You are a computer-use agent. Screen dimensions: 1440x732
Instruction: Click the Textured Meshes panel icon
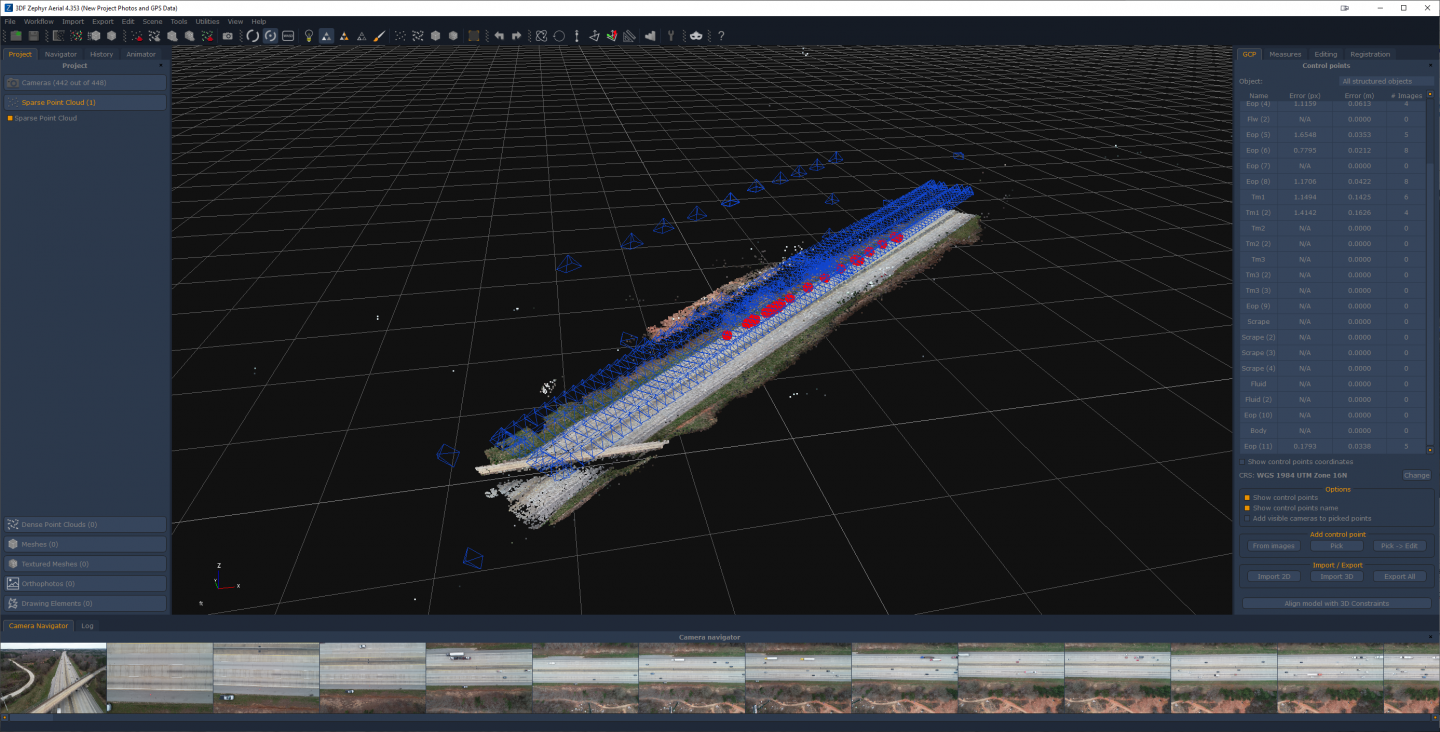coord(13,564)
